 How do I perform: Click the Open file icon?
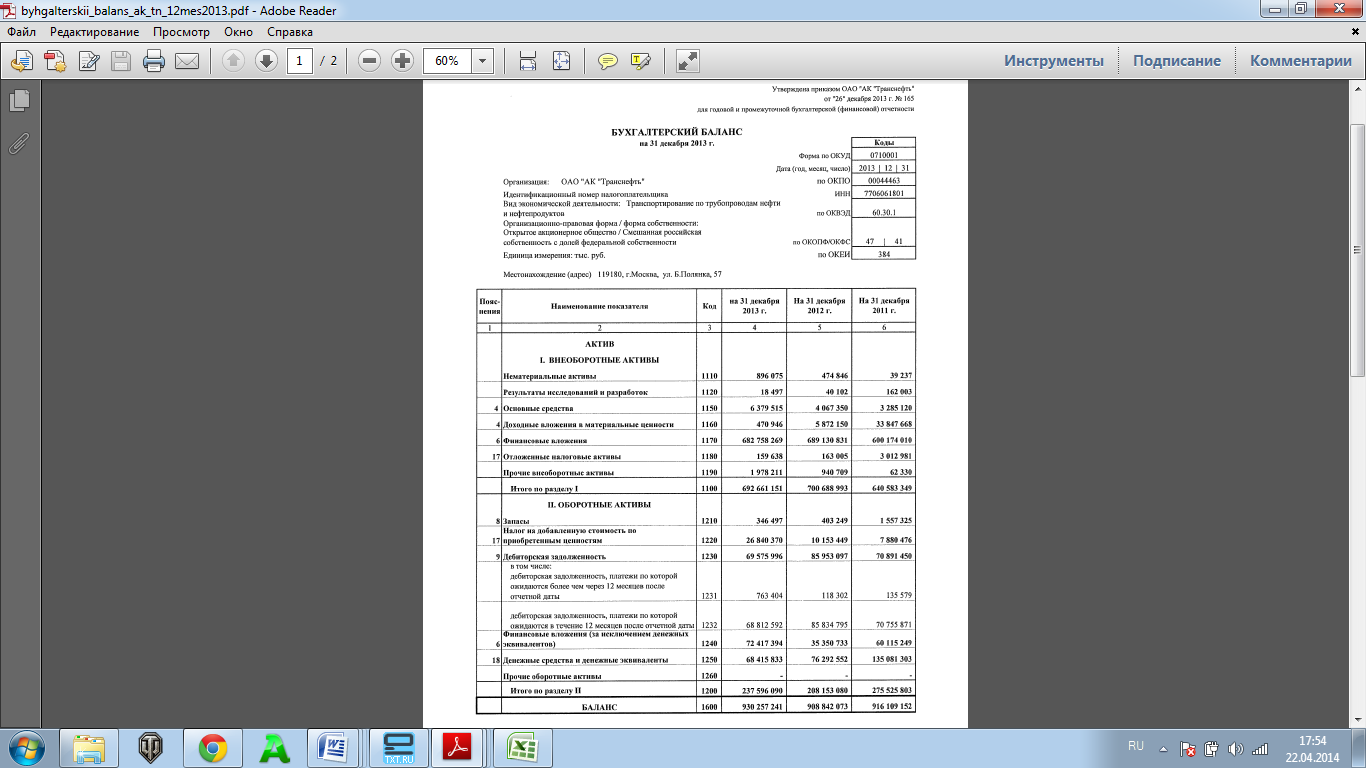[x=21, y=61]
